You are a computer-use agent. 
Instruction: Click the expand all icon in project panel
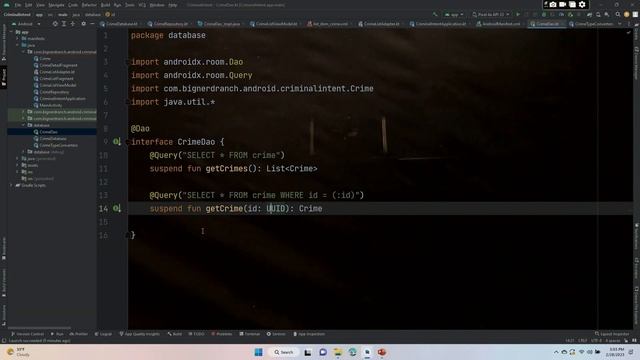(x=64, y=24)
